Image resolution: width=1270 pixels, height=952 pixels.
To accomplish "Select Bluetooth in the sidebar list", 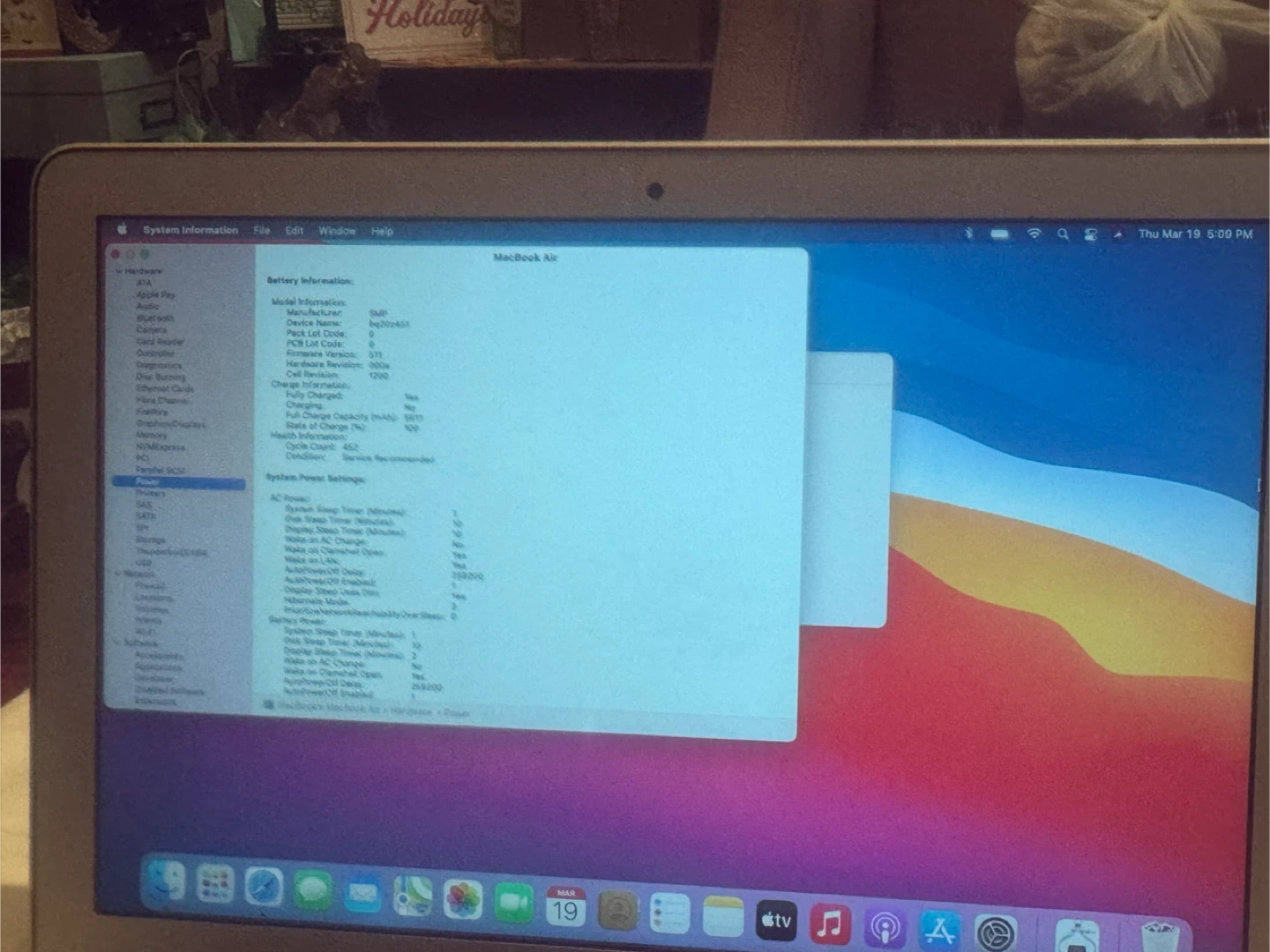I will (x=155, y=318).
